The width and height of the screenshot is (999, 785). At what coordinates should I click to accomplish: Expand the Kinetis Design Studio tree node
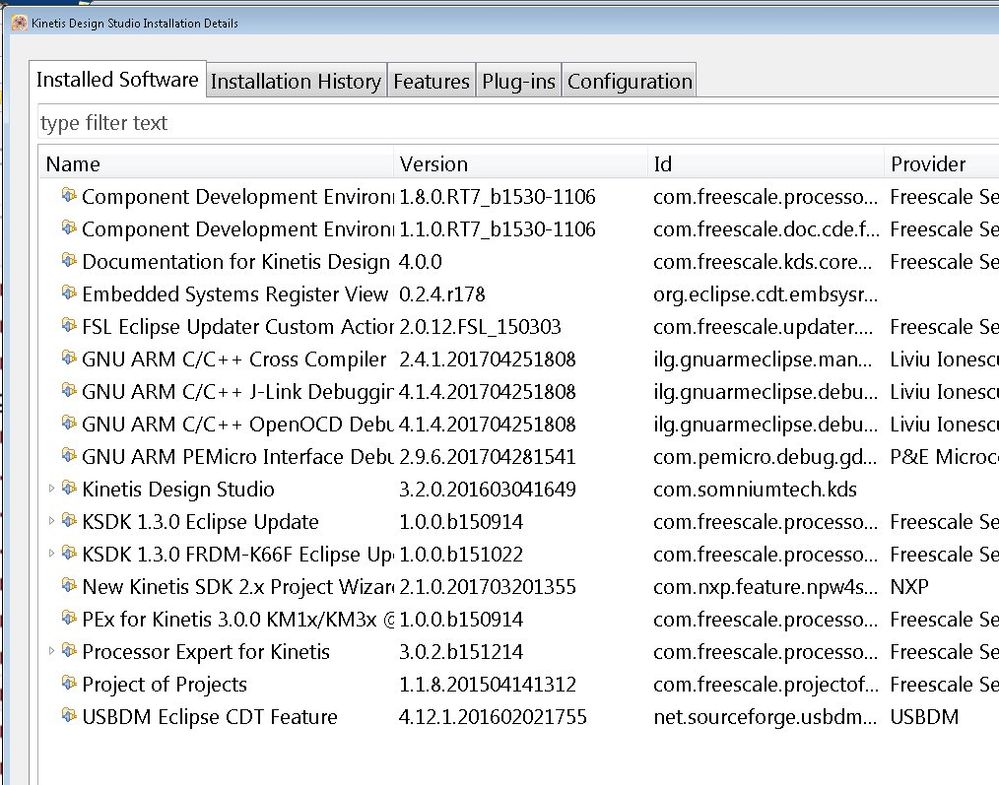coord(52,489)
